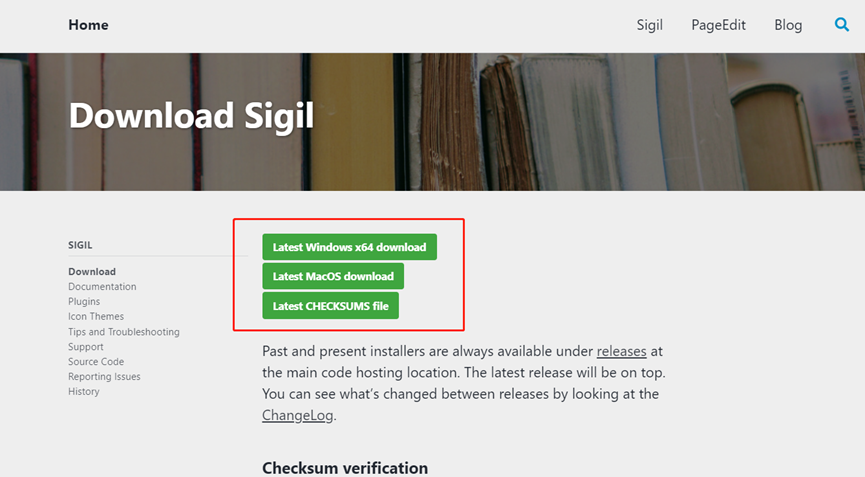The image size is (865, 477).
Task: Open History page from sidebar
Action: pyautogui.click(x=84, y=392)
